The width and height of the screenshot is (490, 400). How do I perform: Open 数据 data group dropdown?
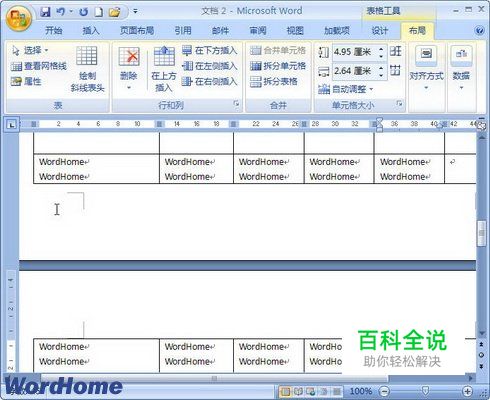(461, 69)
